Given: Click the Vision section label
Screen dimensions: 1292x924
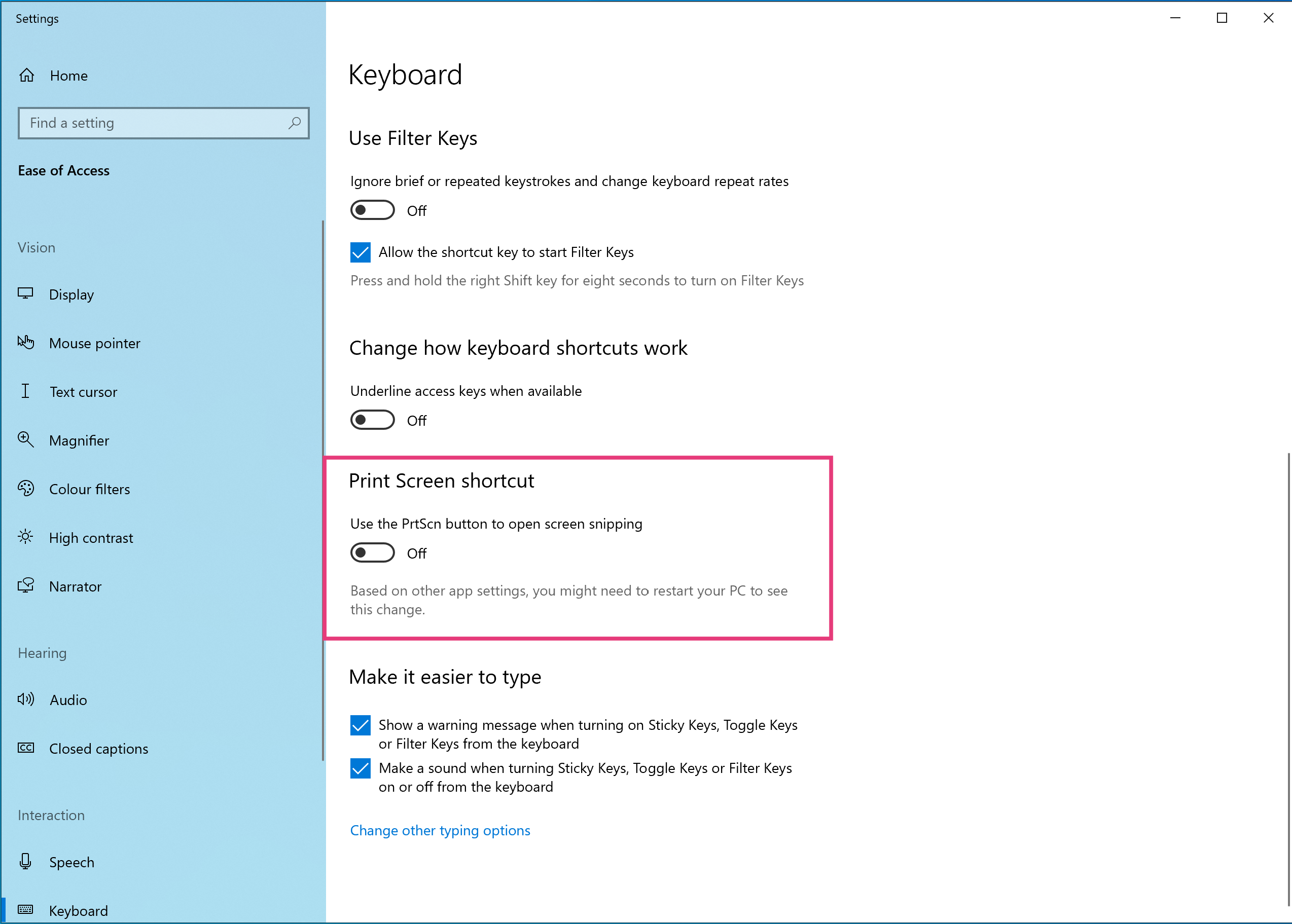Looking at the screenshot, I should (37, 247).
